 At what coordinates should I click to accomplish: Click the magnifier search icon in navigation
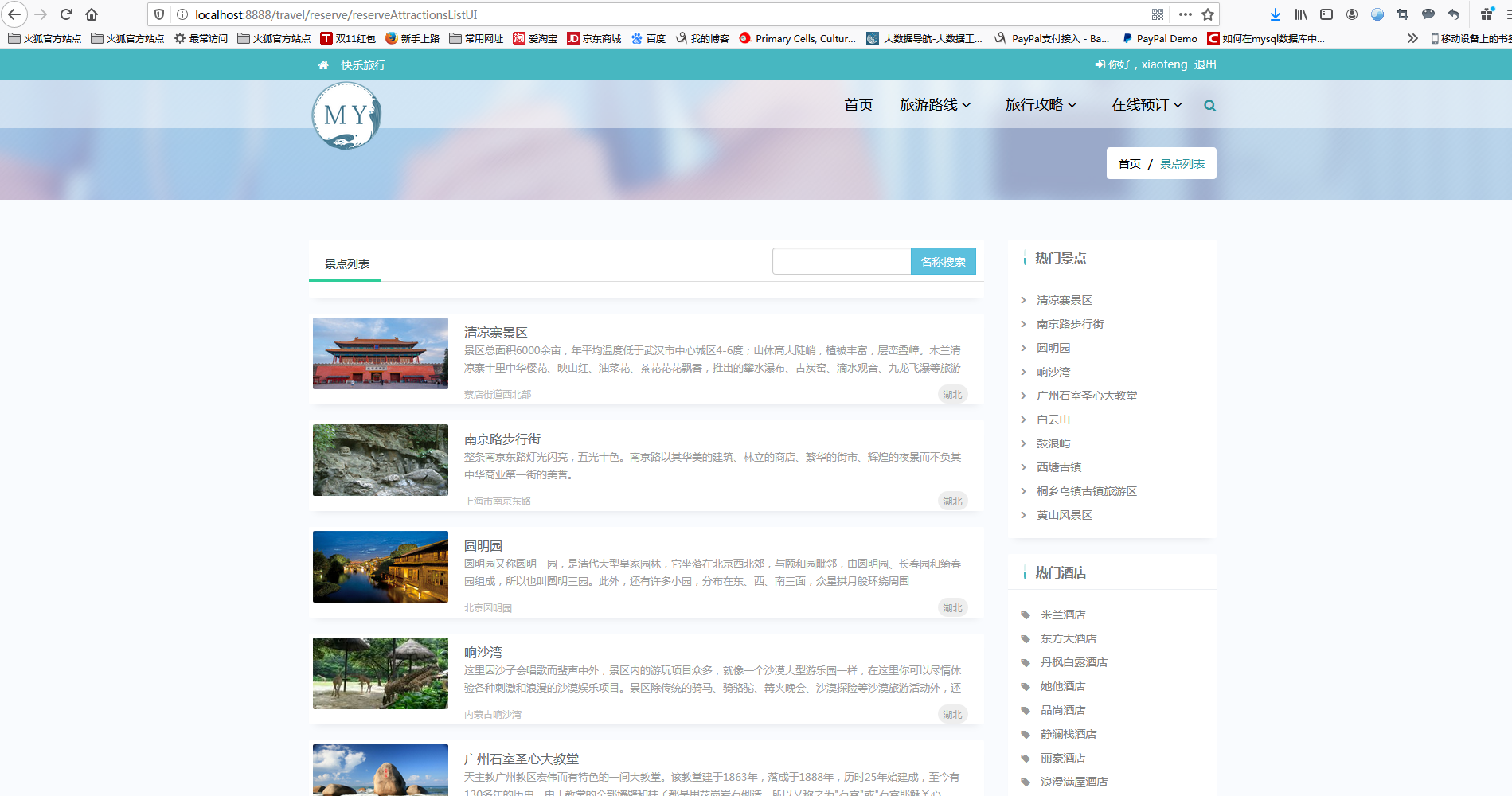pyautogui.click(x=1209, y=106)
